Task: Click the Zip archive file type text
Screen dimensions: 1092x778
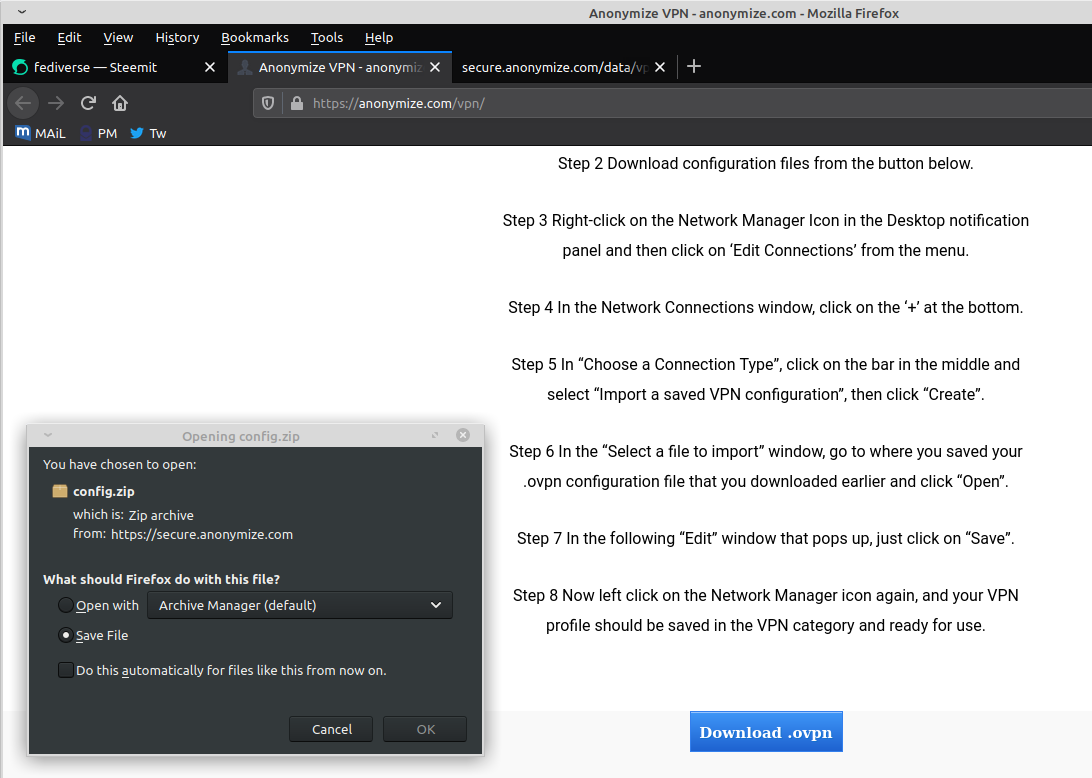Action: (x=161, y=515)
